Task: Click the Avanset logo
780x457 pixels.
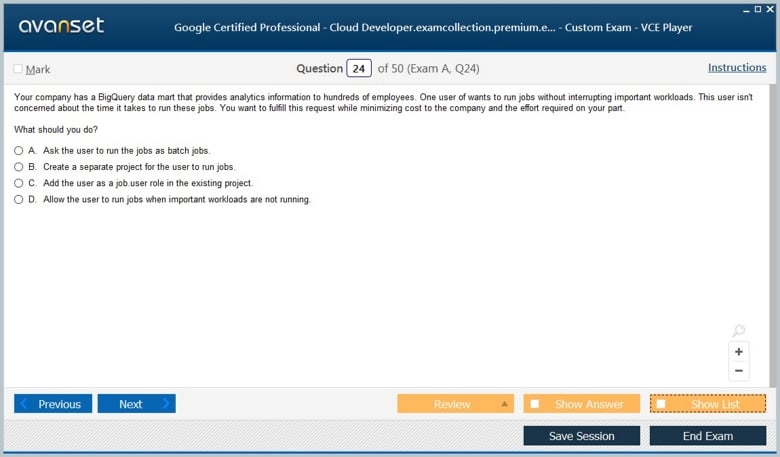Action: tap(61, 26)
